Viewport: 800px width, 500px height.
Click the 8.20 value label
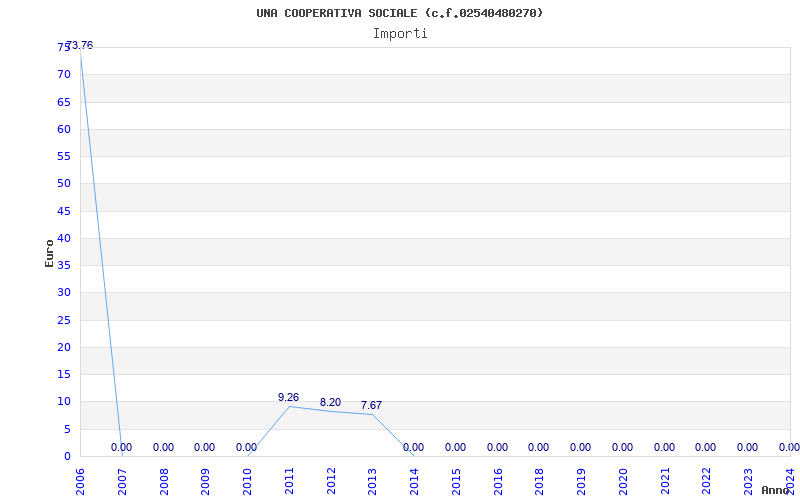330,403
